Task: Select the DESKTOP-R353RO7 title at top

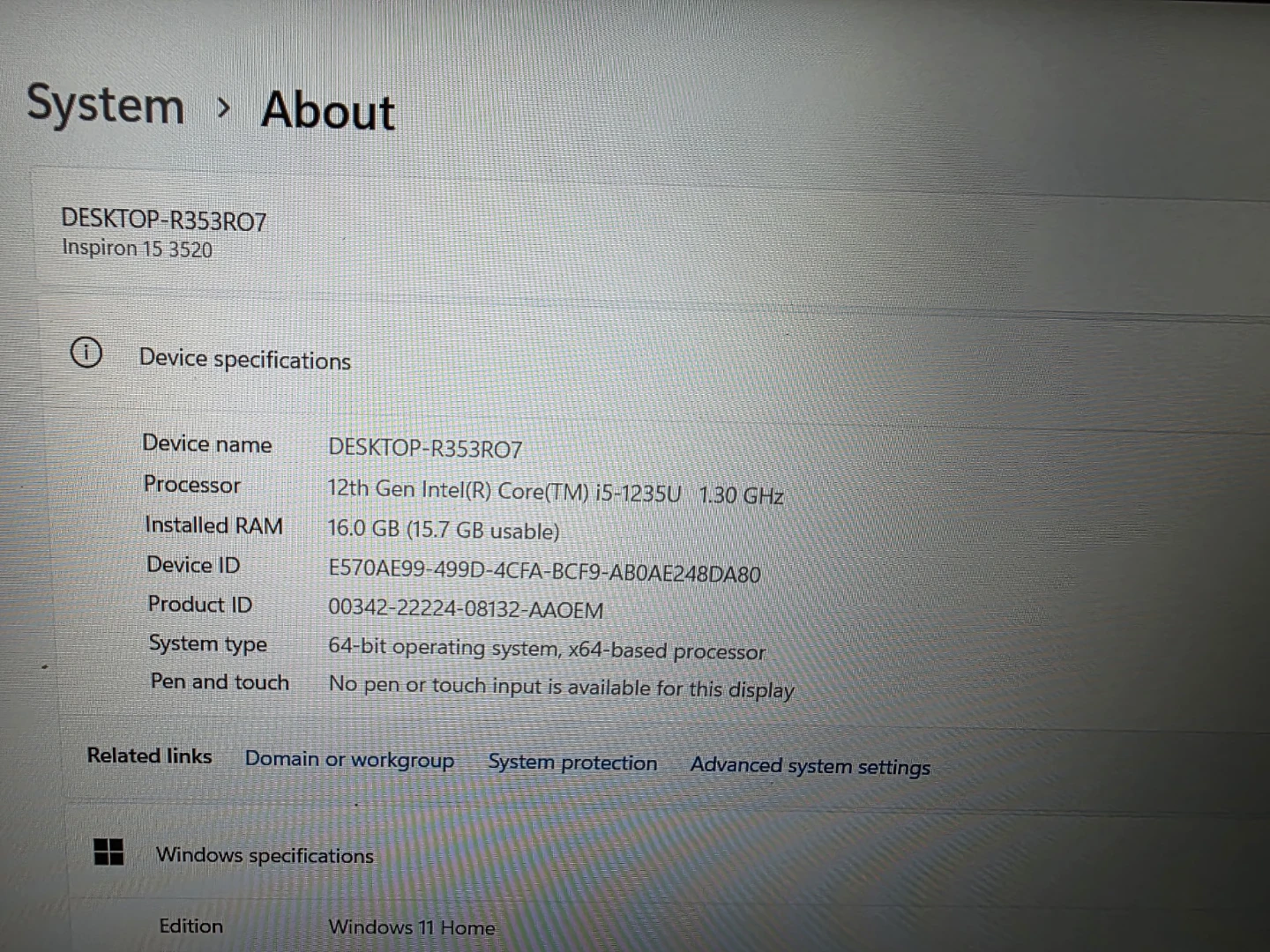Action: 164,219
